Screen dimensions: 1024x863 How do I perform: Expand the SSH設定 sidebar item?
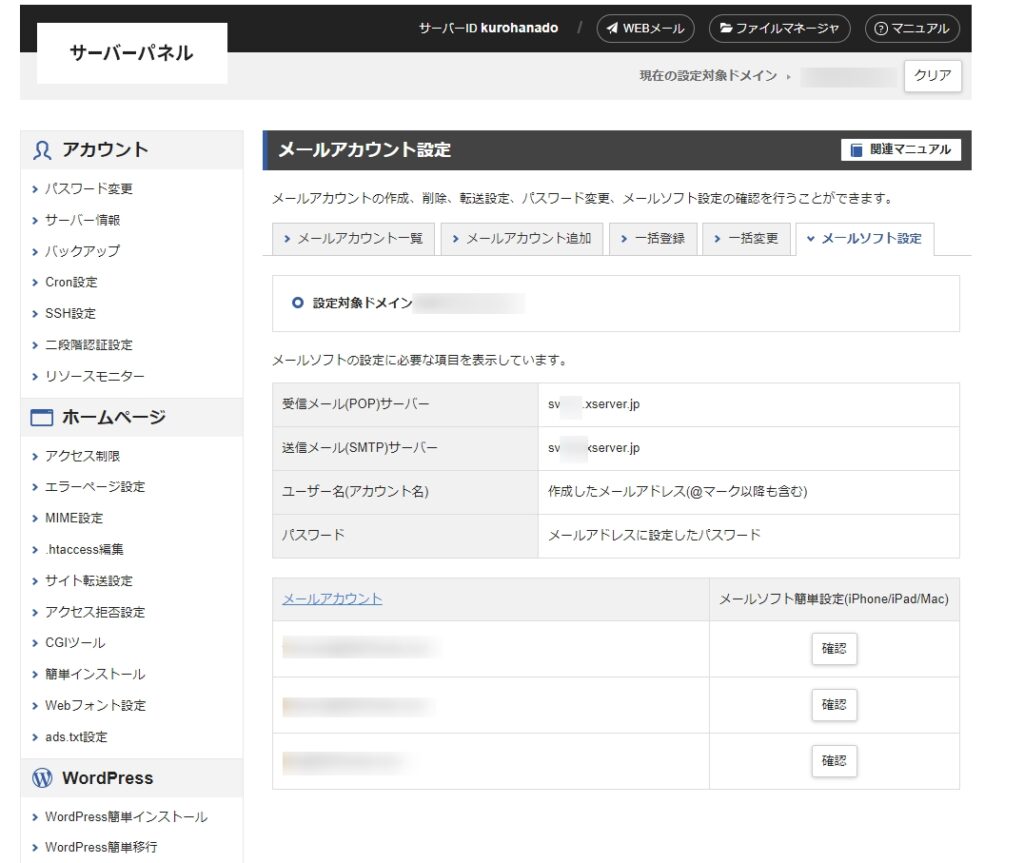click(x=70, y=314)
